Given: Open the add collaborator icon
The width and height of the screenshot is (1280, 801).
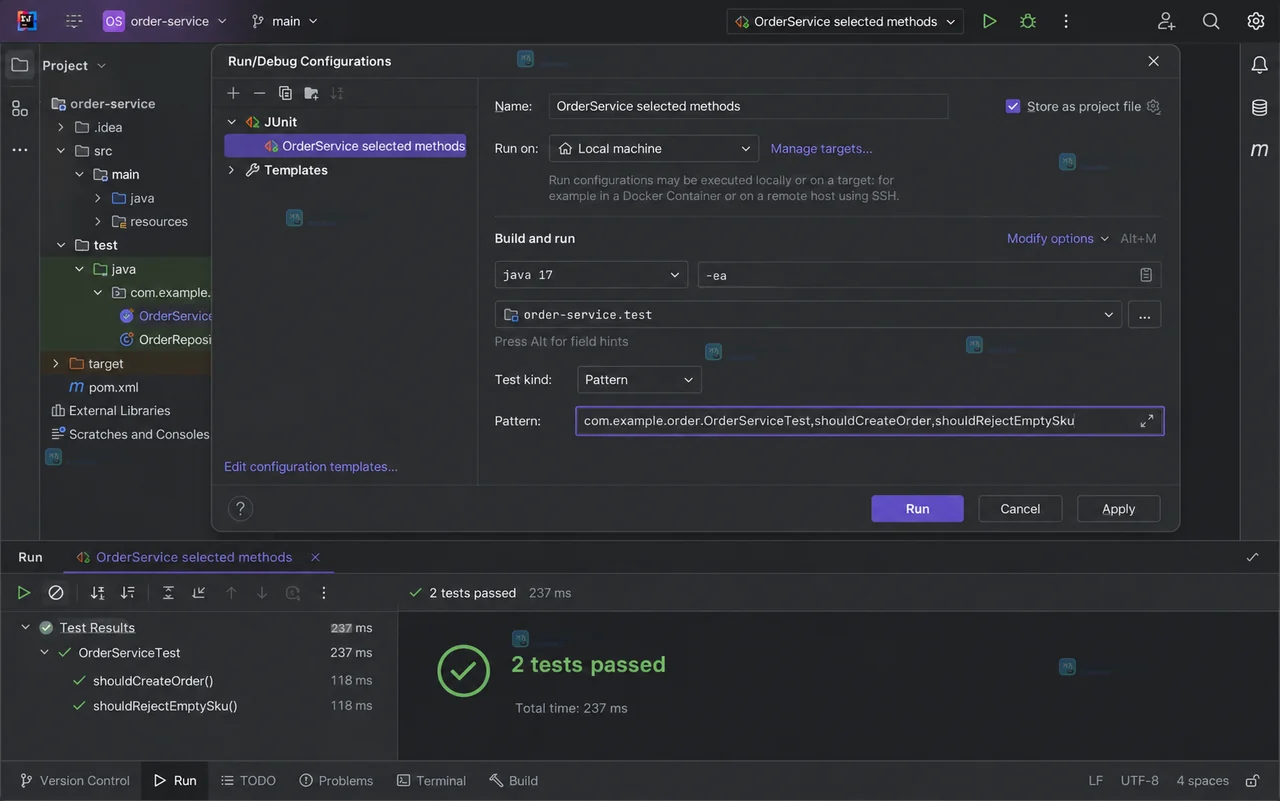Looking at the screenshot, I should 1166,21.
